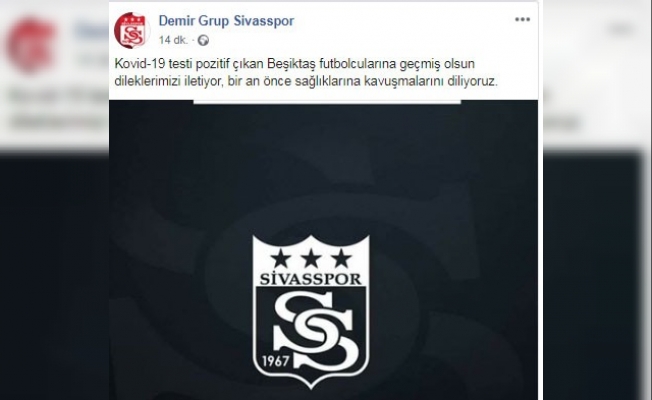Click the 14 dk. timestamp link
This screenshot has height=400, width=652.
click(x=173, y=40)
